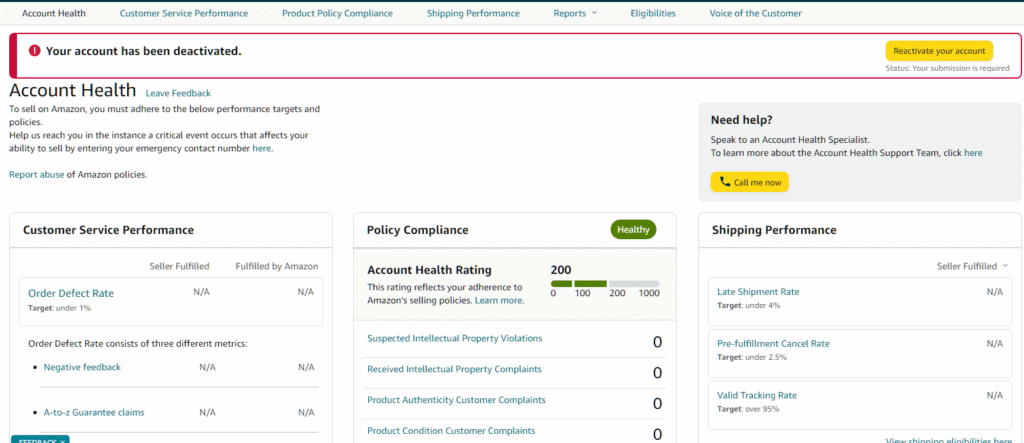The width and height of the screenshot is (1024, 443).
Task: Click the red deactivation alert icon
Action: point(34,50)
